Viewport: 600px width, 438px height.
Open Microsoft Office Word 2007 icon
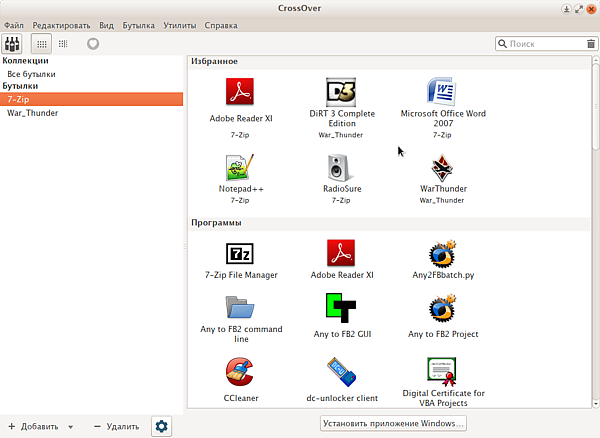(x=442, y=91)
